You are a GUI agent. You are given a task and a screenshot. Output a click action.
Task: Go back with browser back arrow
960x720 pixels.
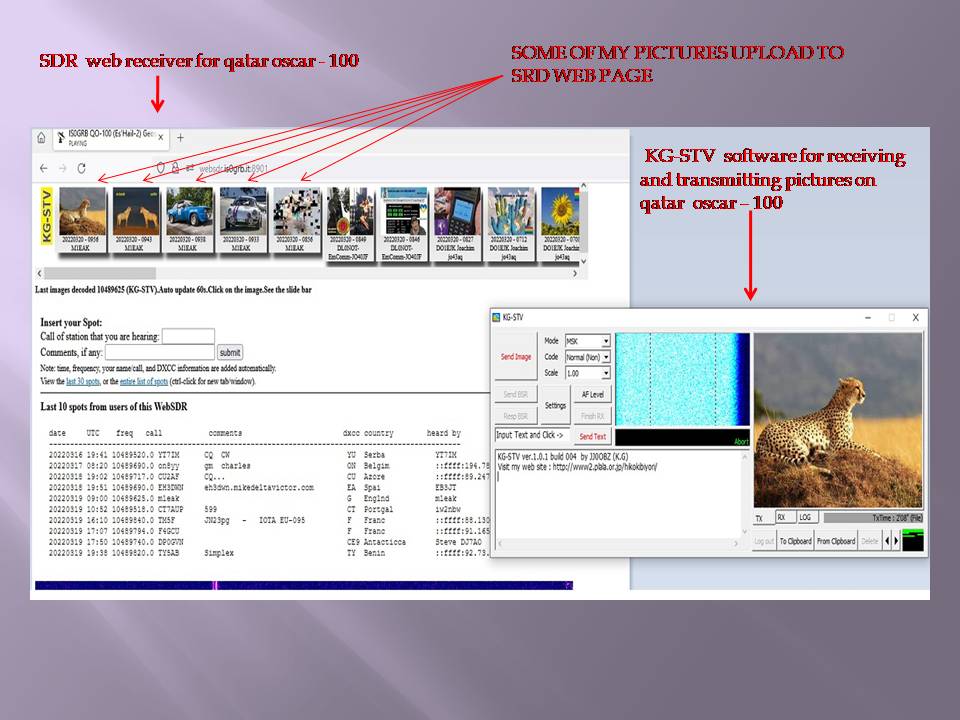43,168
